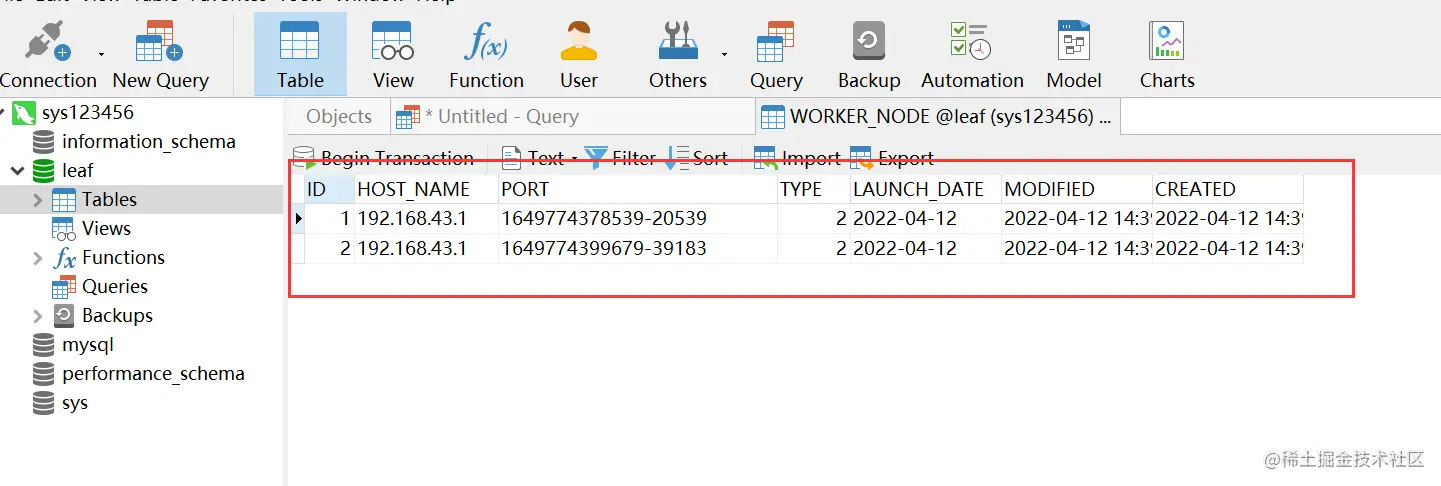Image resolution: width=1441 pixels, height=486 pixels.
Task: Click the Sort button
Action: (697, 158)
